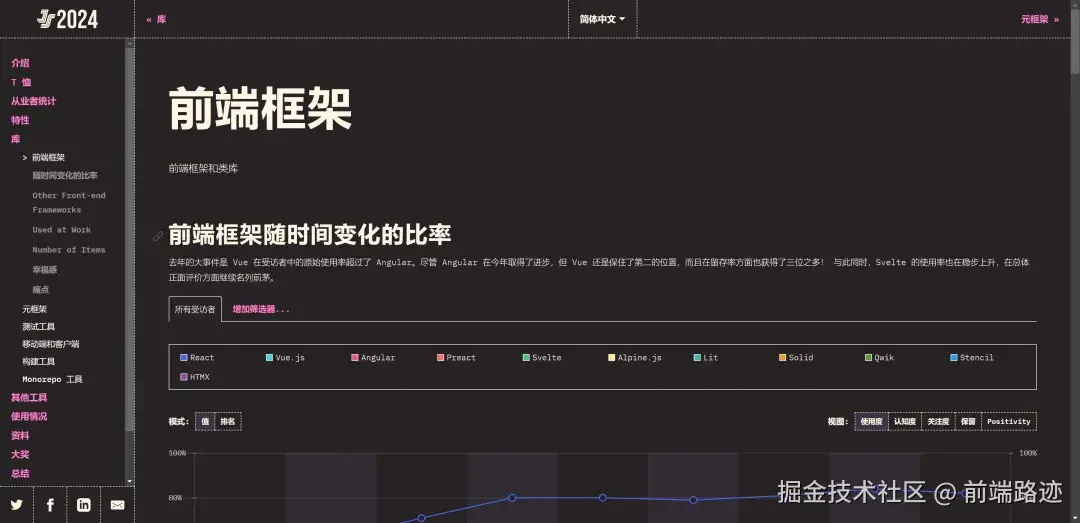
Task: Toggle React in the chart legend
Action: 197,358
